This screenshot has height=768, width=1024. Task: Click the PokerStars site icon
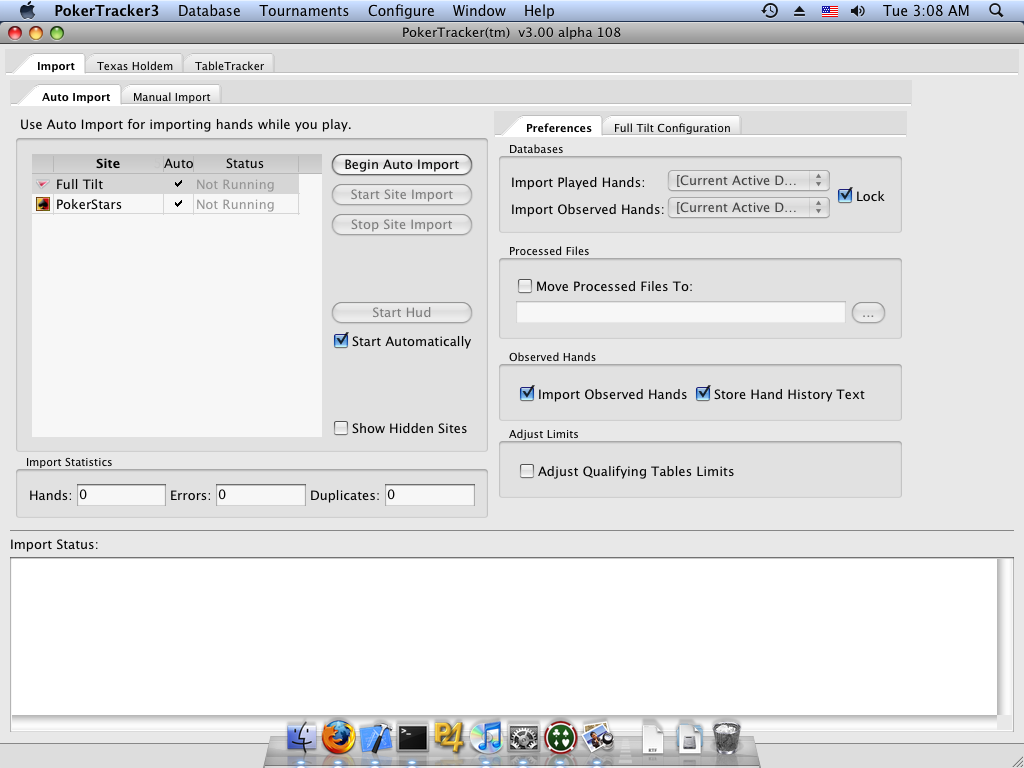[x=42, y=204]
